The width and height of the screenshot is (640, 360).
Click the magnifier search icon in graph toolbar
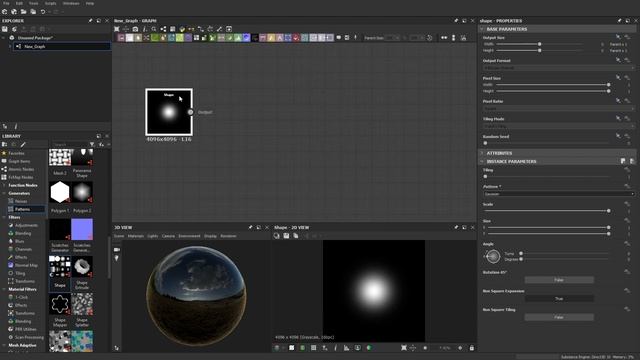154,29
